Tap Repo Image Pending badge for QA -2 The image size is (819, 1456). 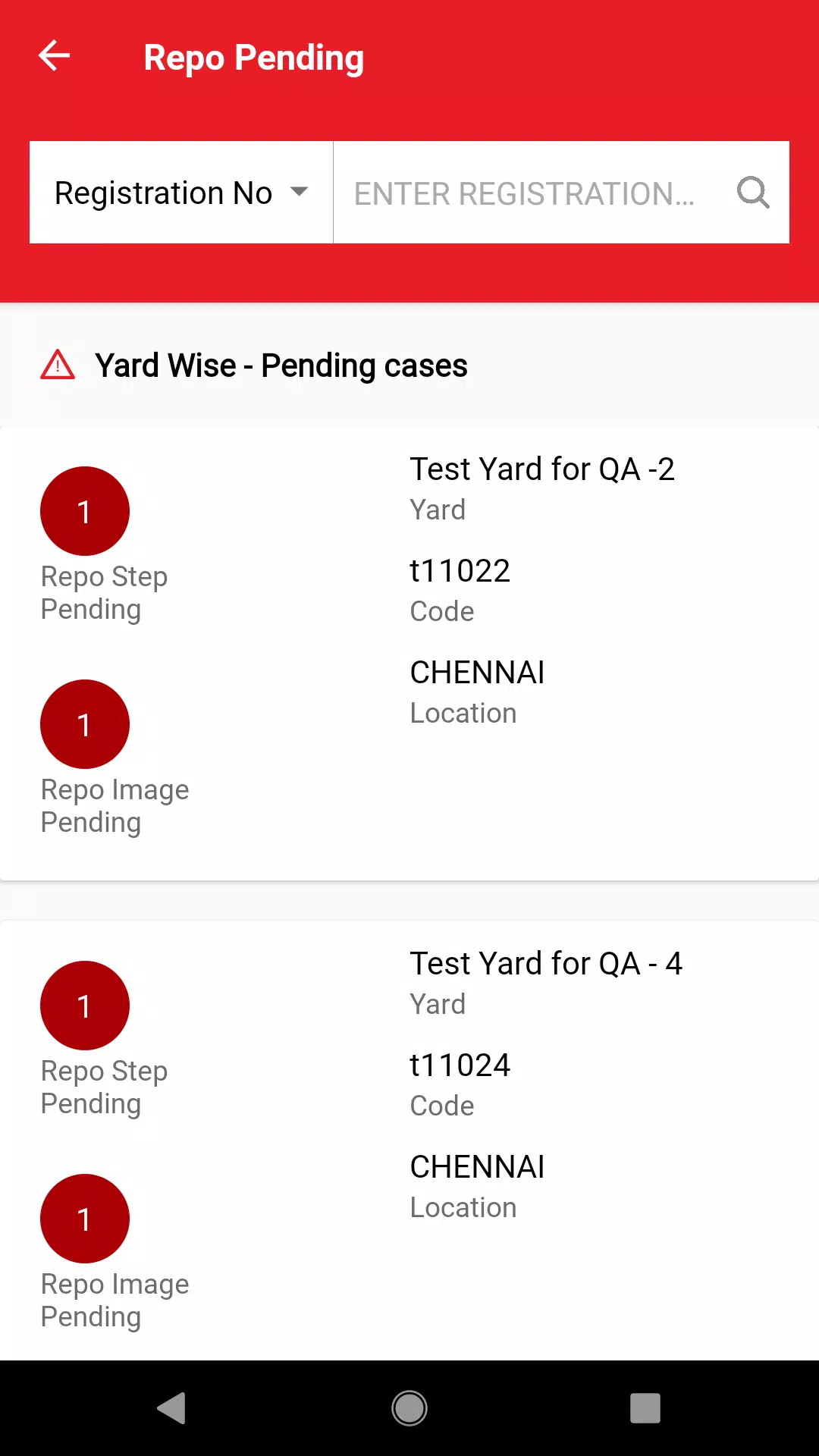(x=85, y=724)
